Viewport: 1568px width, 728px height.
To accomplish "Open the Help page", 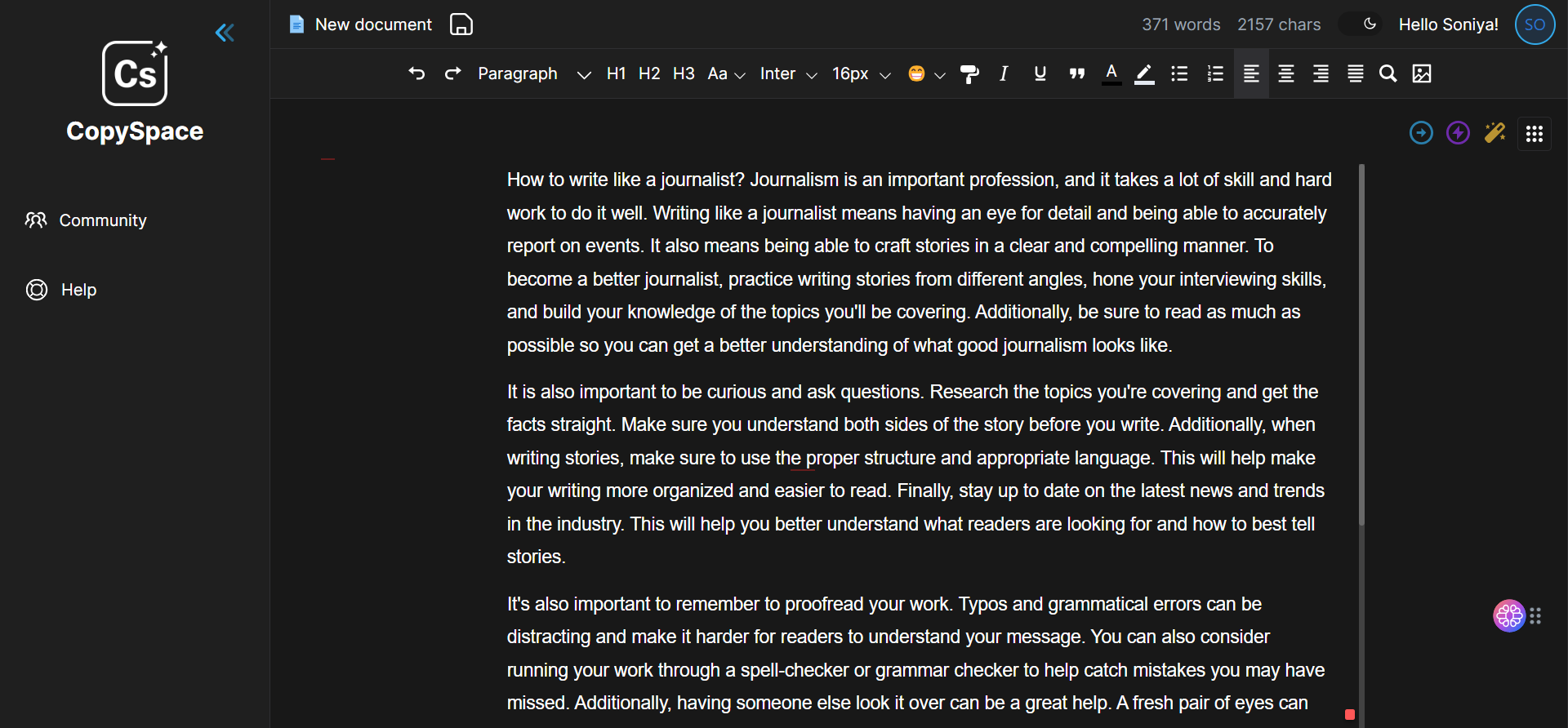I will click(61, 290).
